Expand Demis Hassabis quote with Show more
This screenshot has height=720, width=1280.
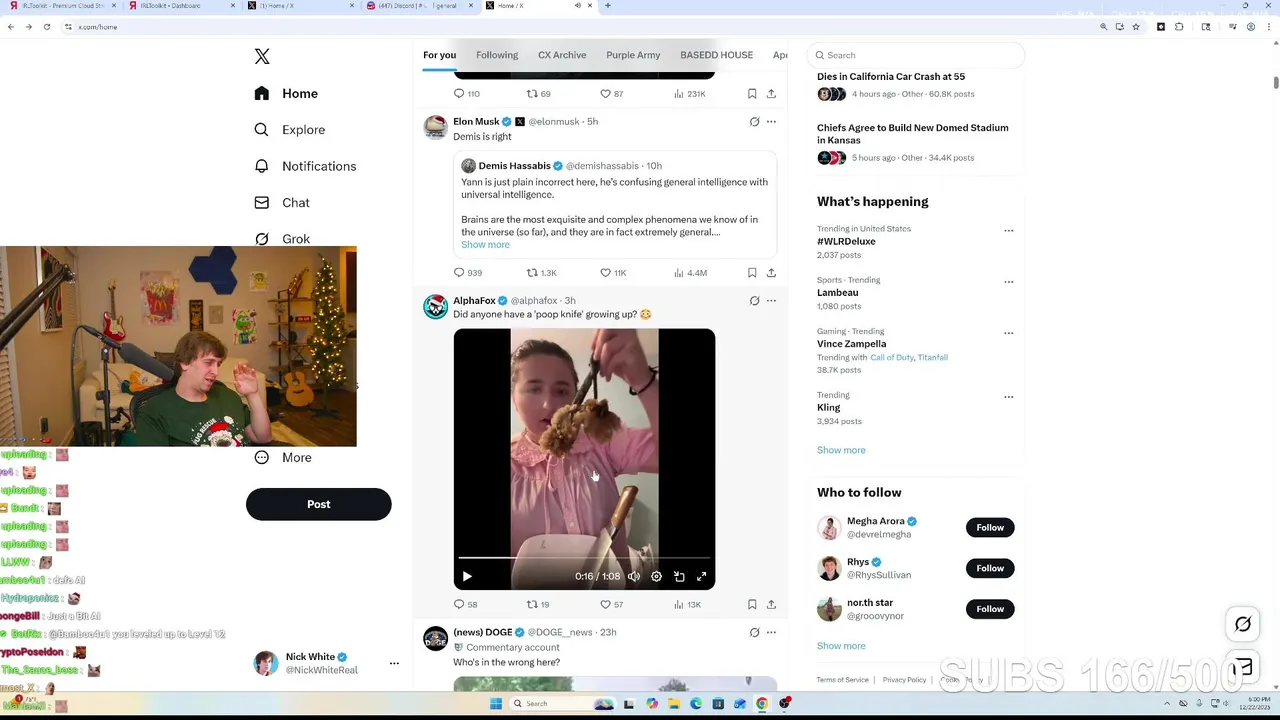tap(485, 245)
